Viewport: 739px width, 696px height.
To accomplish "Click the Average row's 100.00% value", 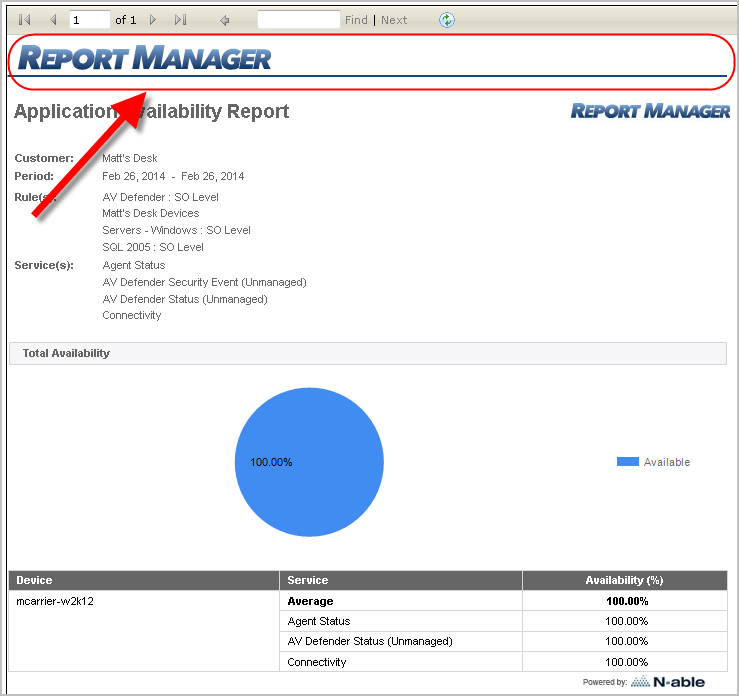I will point(627,601).
